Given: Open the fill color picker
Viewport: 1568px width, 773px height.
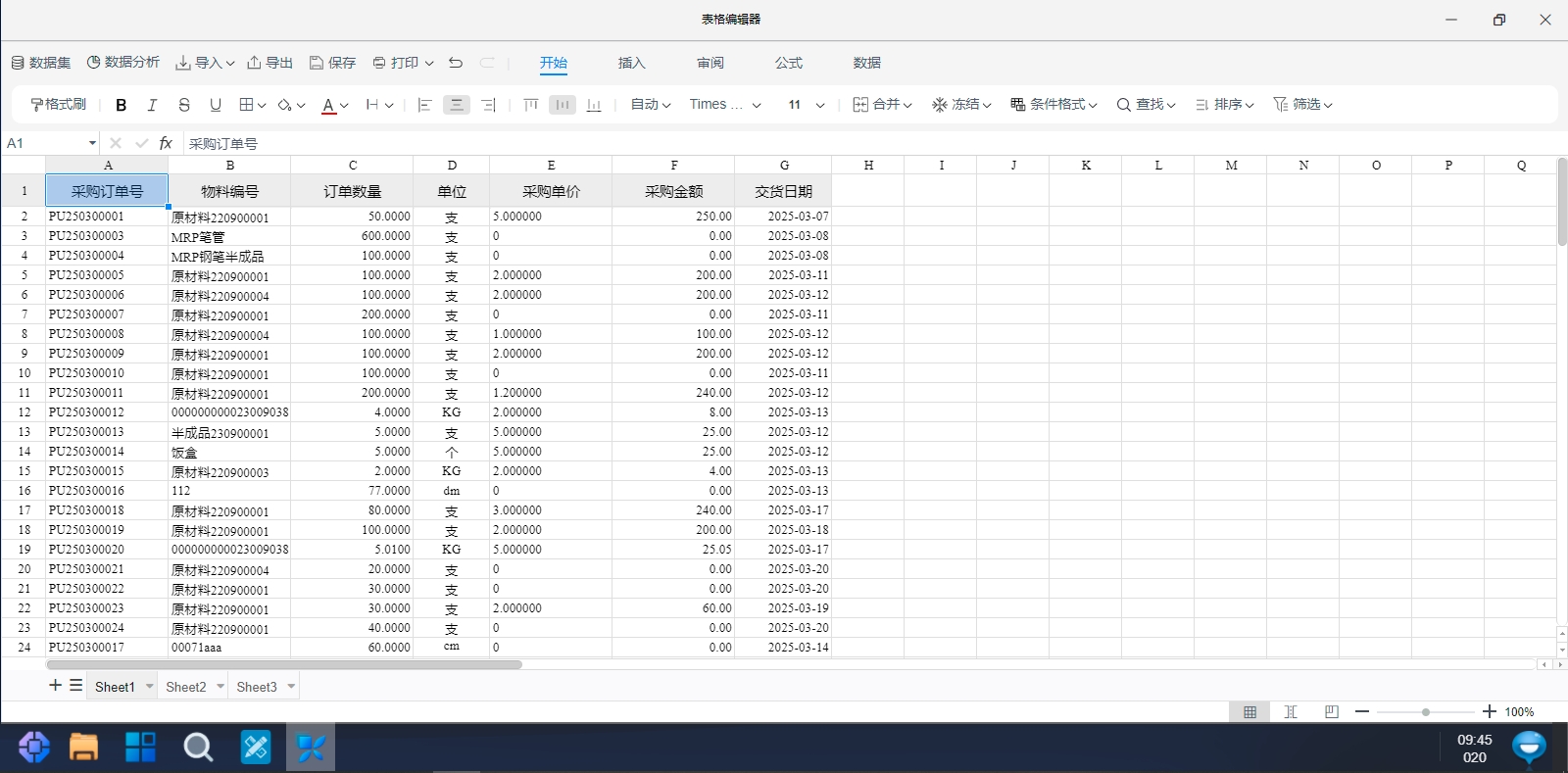Looking at the screenshot, I should pos(291,105).
